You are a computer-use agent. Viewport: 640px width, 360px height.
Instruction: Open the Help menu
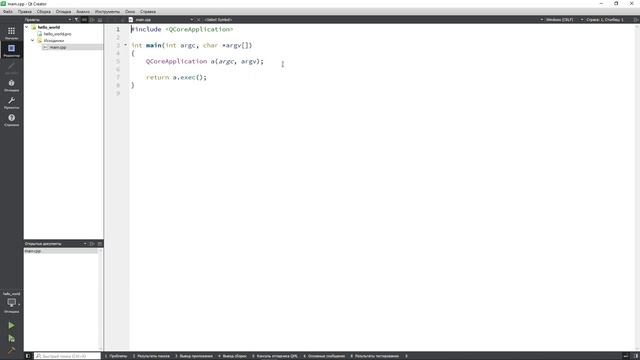click(148, 11)
